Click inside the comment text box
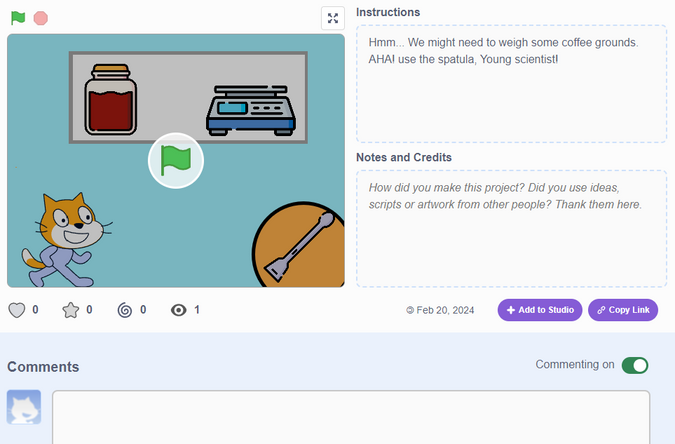This screenshot has height=444, width=675. pyautogui.click(x=351, y=417)
